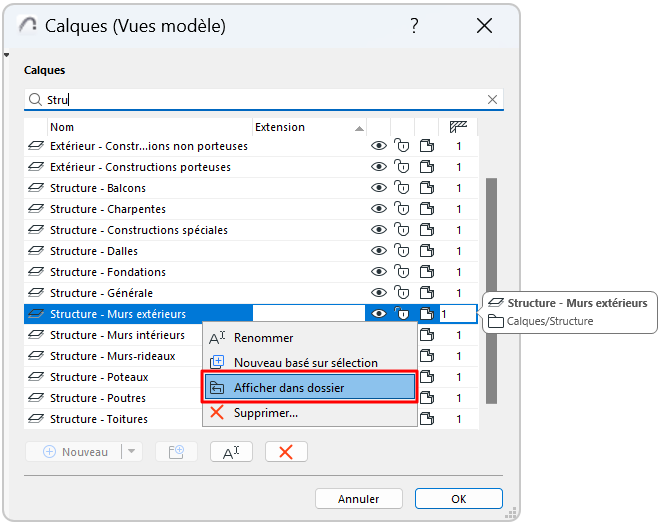The width and height of the screenshot is (662, 526).
Task: Toggle solid/wireframe icon for Structure - Poutres
Action: (427, 397)
